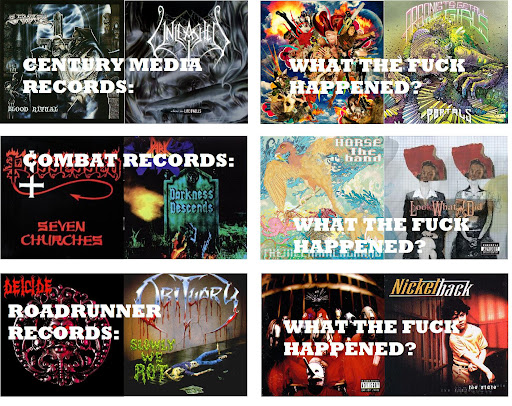Click the red Deicide logo
Image resolution: width=512 pixels, height=406 pixels.
28,288
